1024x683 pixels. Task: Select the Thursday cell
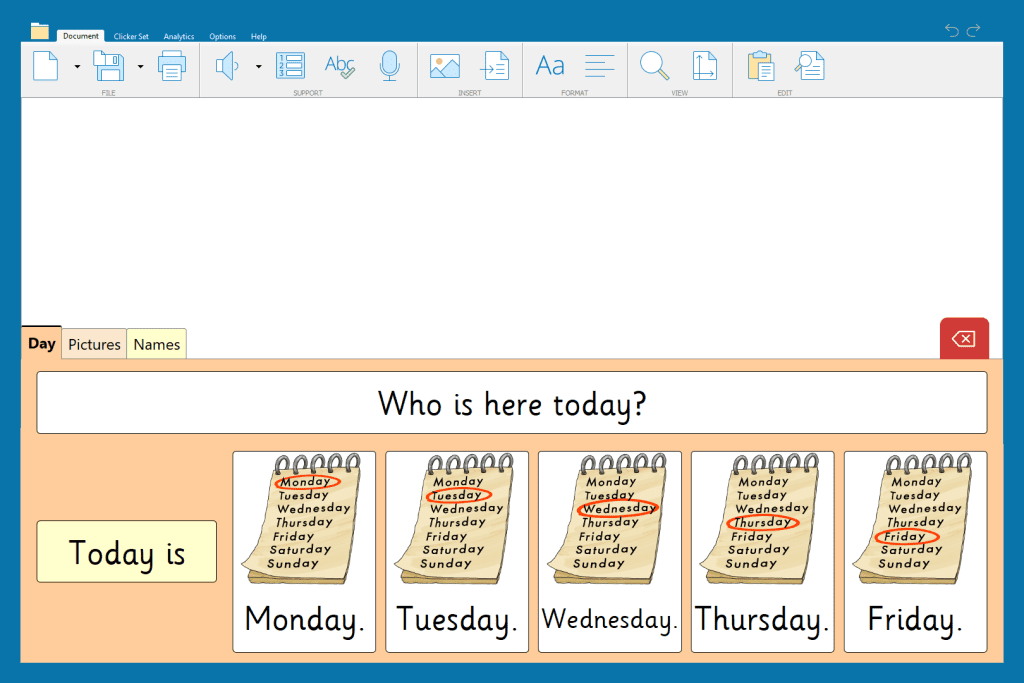(x=763, y=552)
